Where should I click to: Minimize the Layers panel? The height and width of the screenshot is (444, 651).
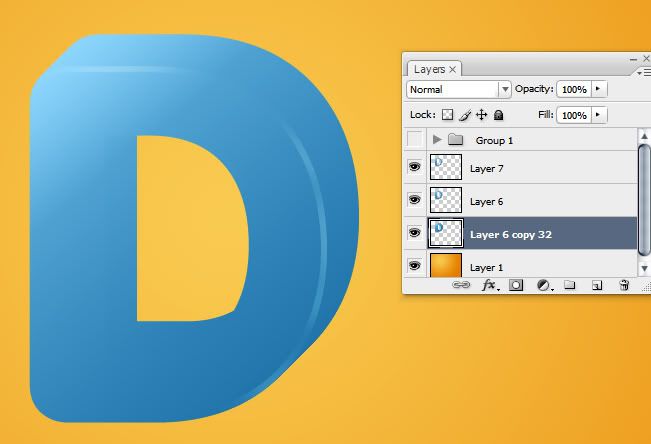tap(633, 59)
